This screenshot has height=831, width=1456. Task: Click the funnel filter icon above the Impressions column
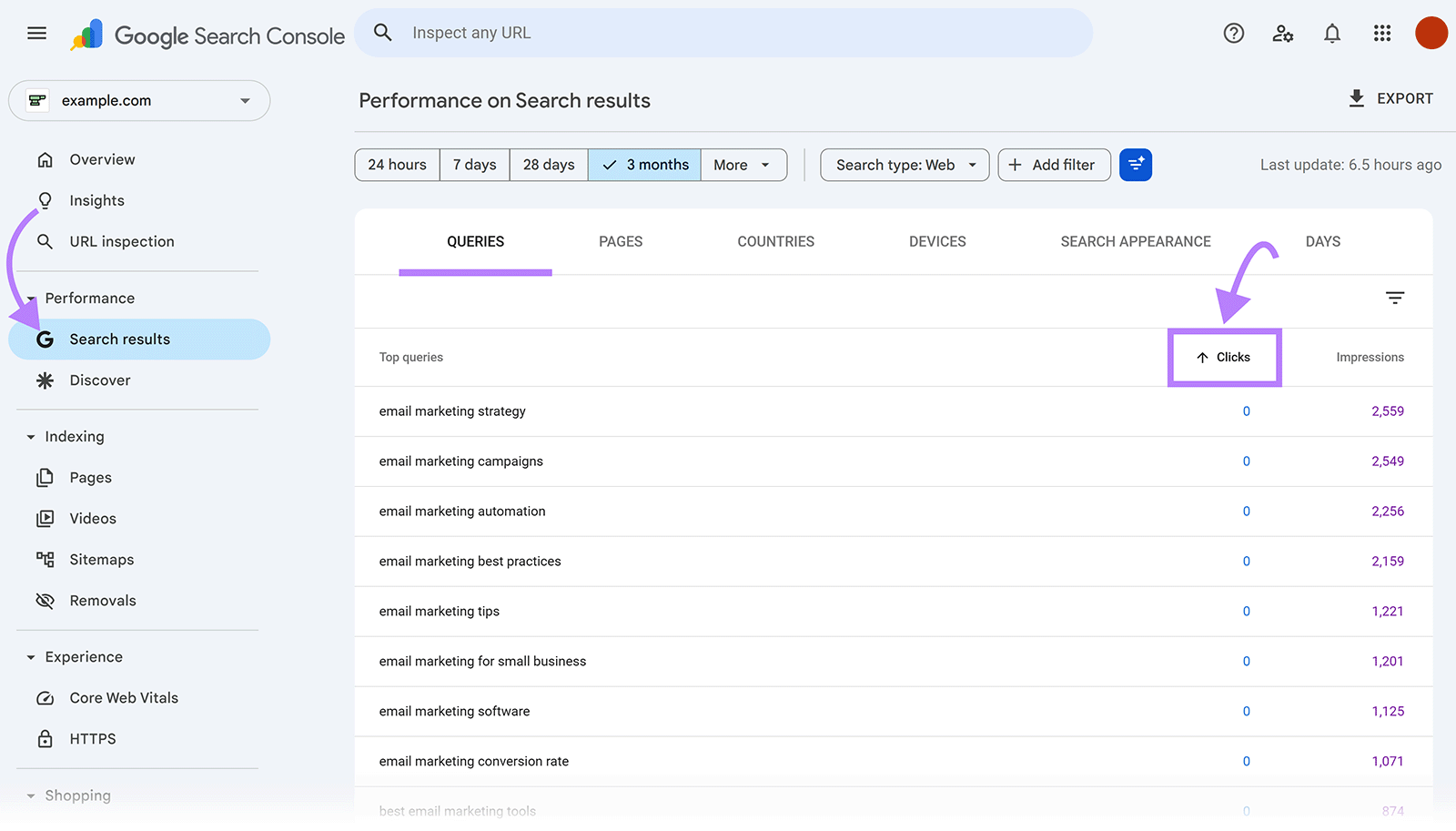tap(1395, 298)
